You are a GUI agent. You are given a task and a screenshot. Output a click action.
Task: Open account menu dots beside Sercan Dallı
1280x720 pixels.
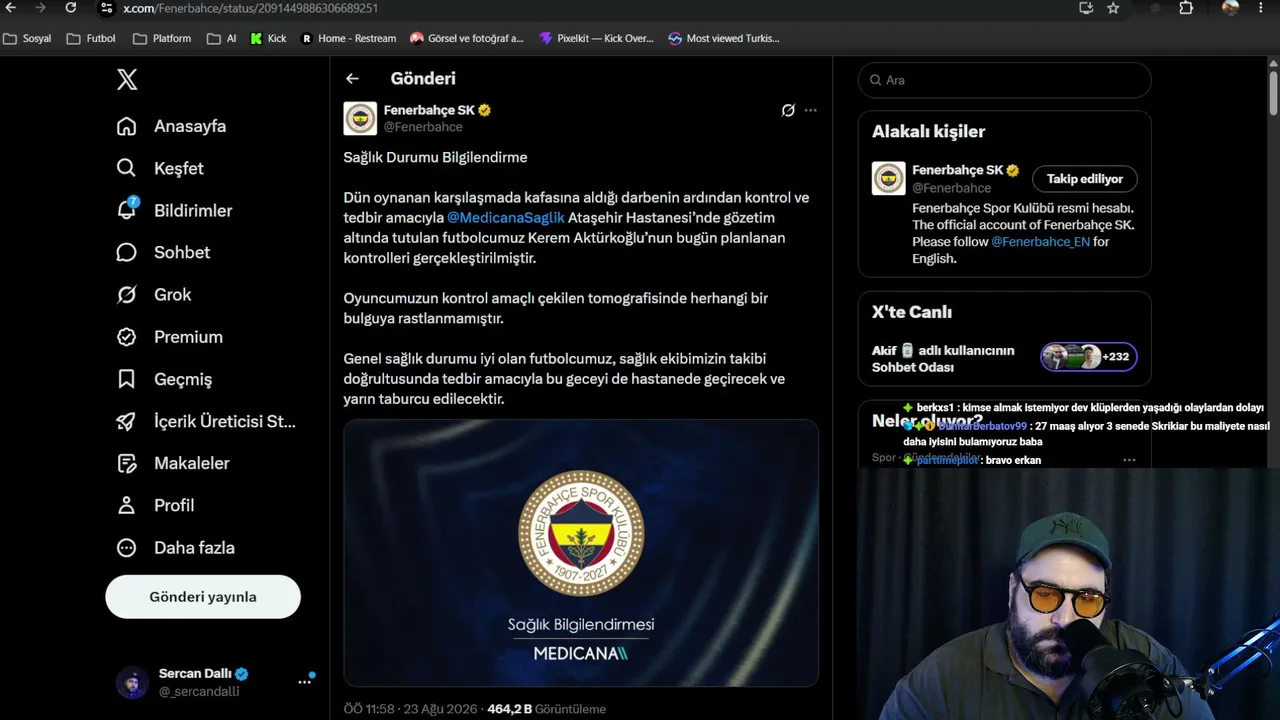pyautogui.click(x=304, y=682)
